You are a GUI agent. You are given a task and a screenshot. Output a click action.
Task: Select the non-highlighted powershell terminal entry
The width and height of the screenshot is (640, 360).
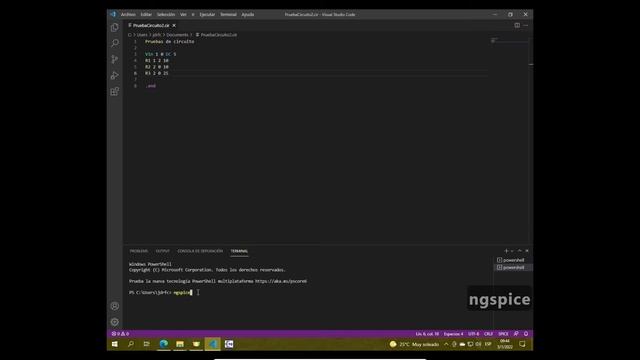(513, 260)
